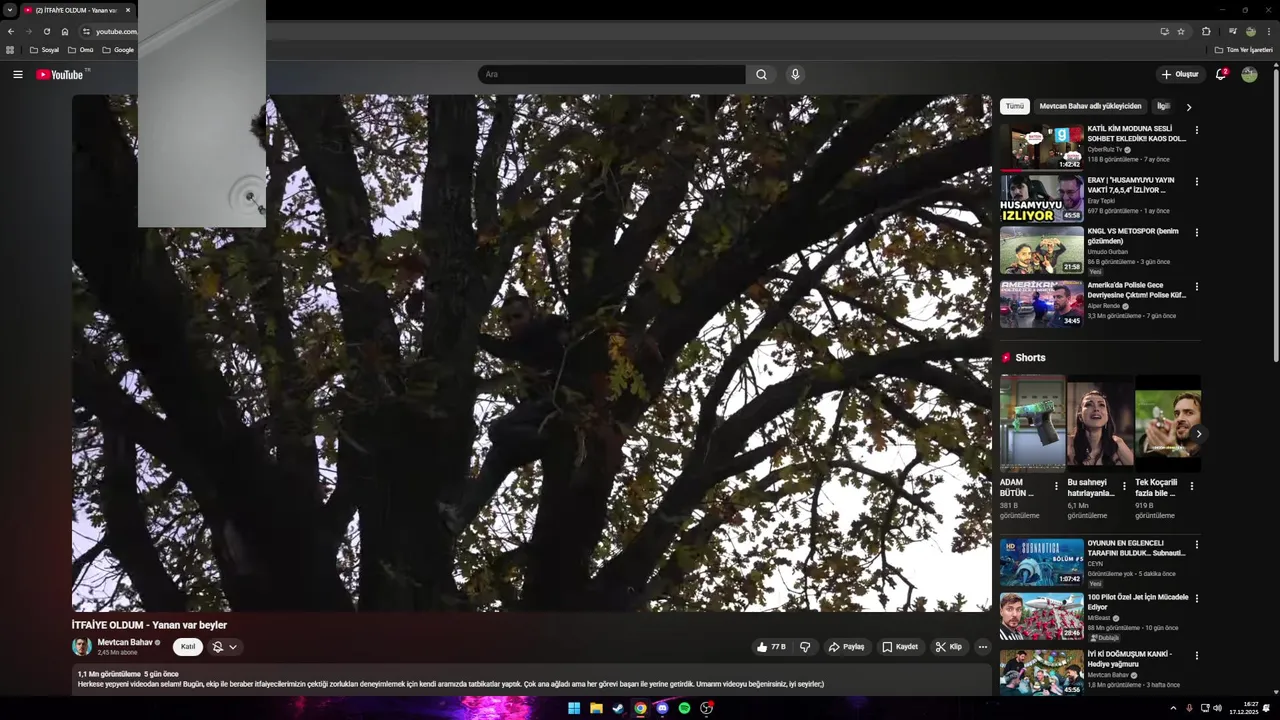Open Sosyal bookmarks folder
Image resolution: width=1280 pixels, height=720 pixels.
[44, 50]
